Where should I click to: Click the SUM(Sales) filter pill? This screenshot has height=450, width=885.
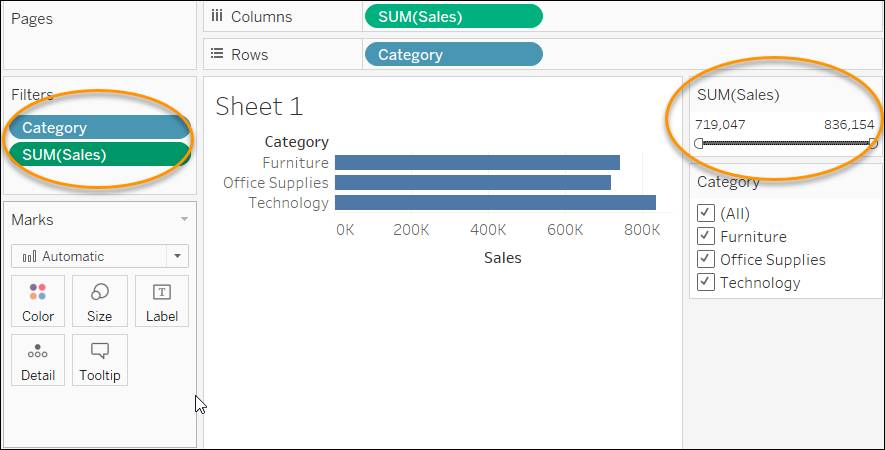click(x=99, y=154)
